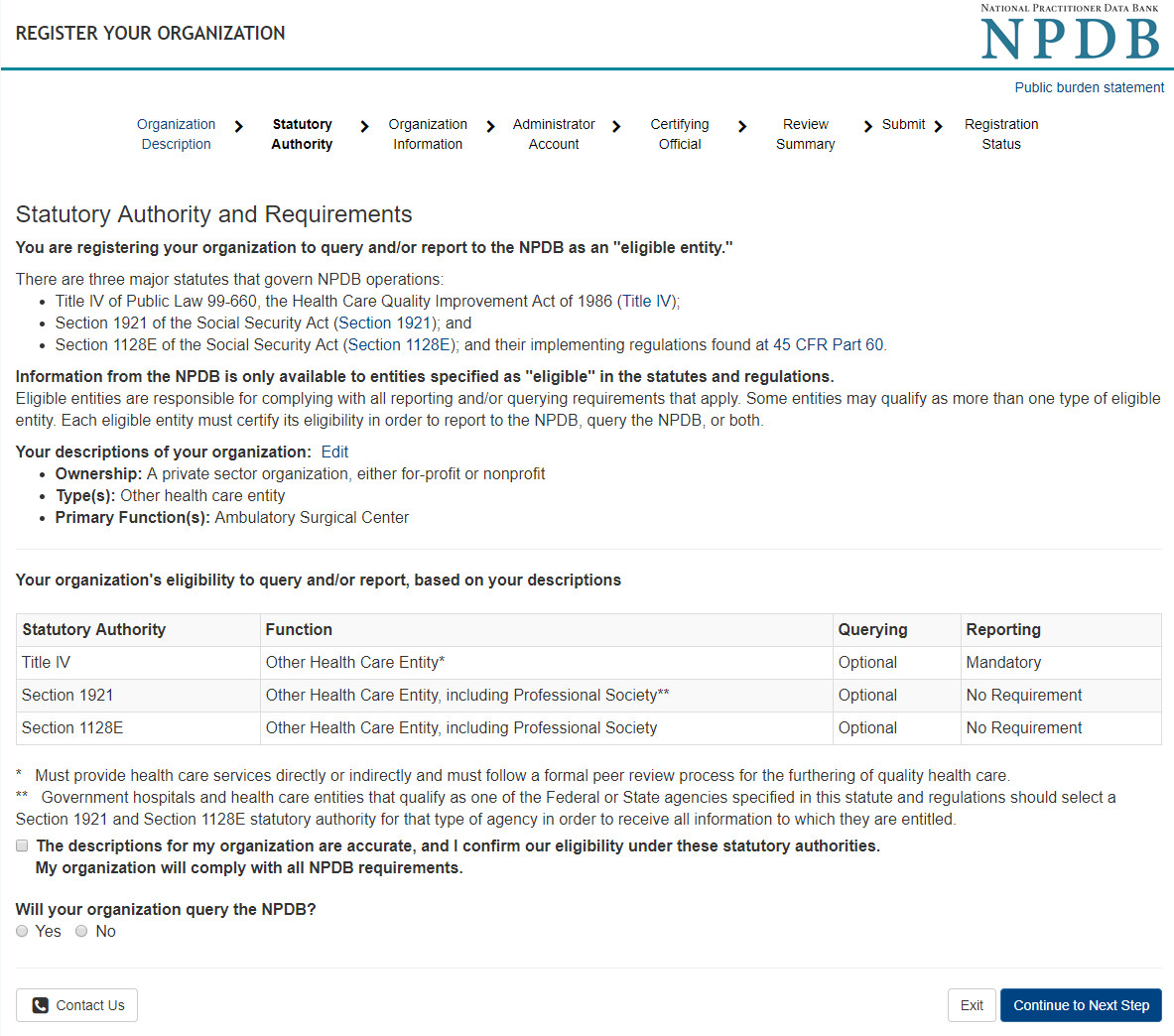Click the Function column header
The image size is (1174, 1036).
click(x=547, y=629)
